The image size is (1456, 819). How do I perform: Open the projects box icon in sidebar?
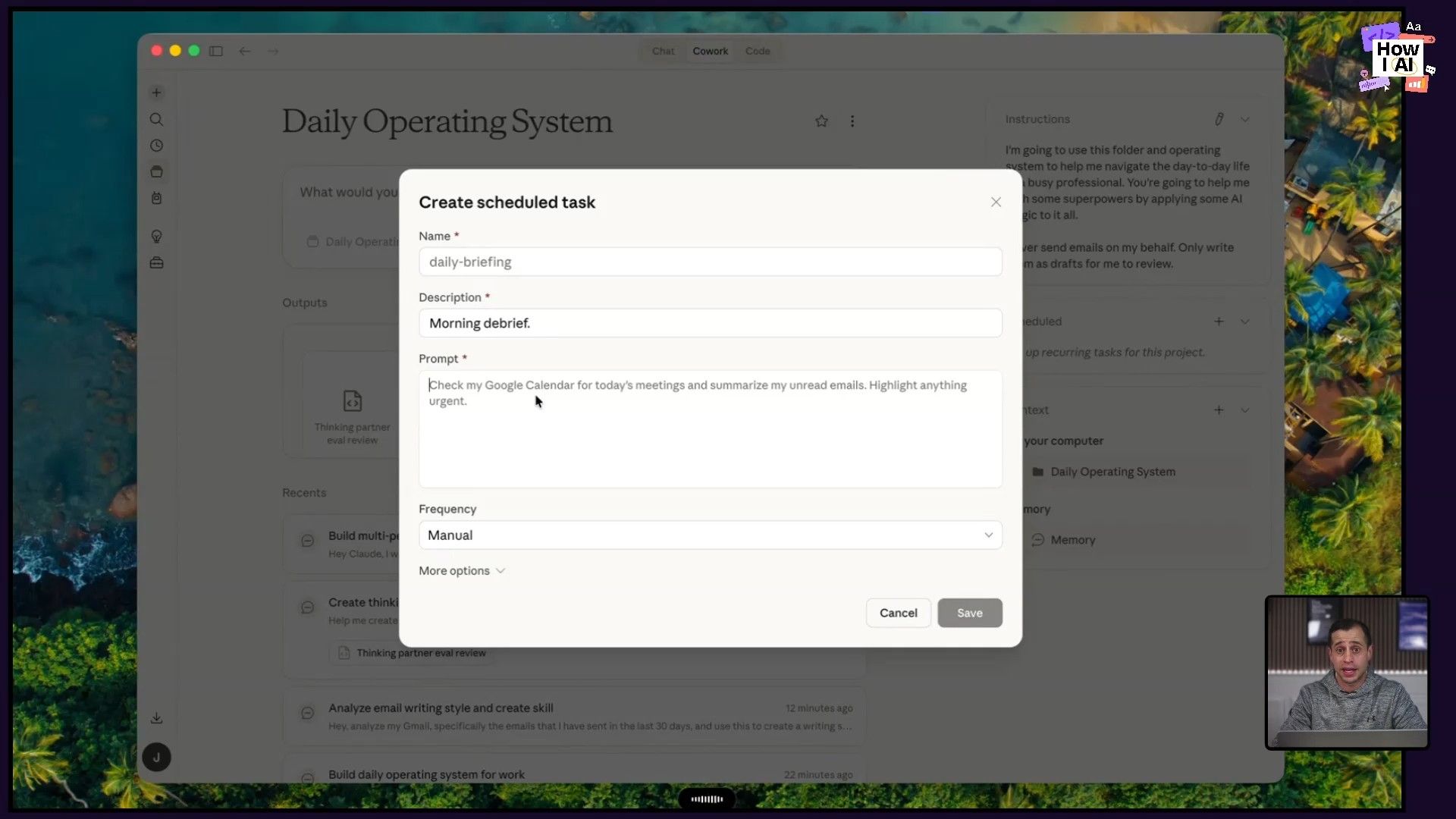click(156, 172)
